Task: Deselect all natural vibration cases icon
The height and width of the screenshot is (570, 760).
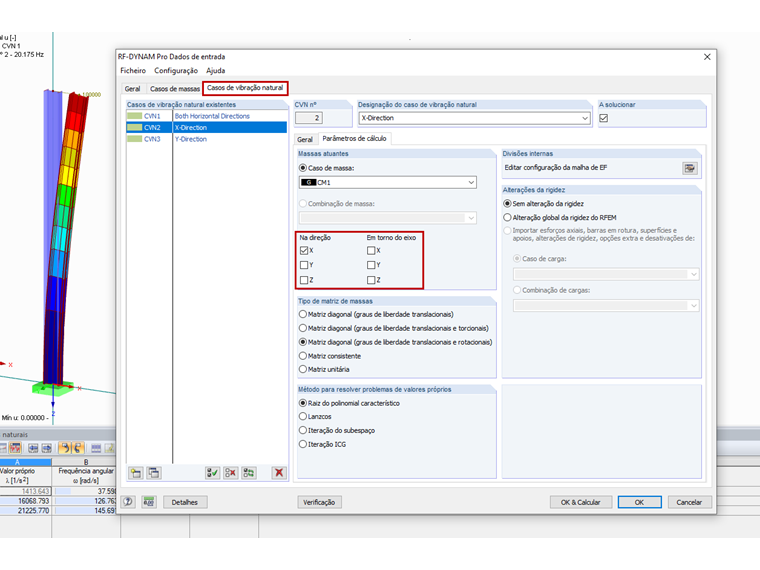Action: tap(231, 473)
